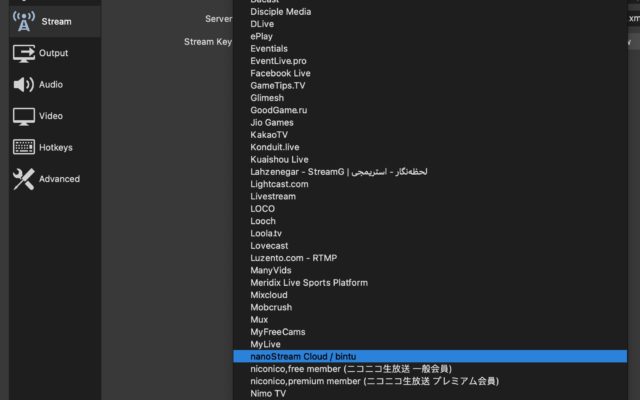
Task: Open Advanced settings tools icon
Action: point(24,179)
